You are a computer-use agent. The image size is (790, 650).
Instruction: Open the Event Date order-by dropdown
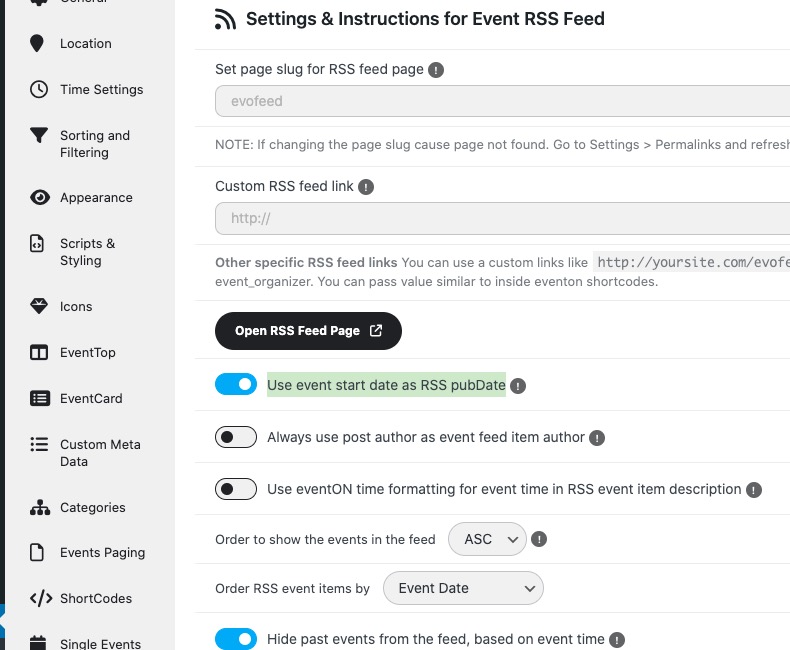click(x=462, y=588)
